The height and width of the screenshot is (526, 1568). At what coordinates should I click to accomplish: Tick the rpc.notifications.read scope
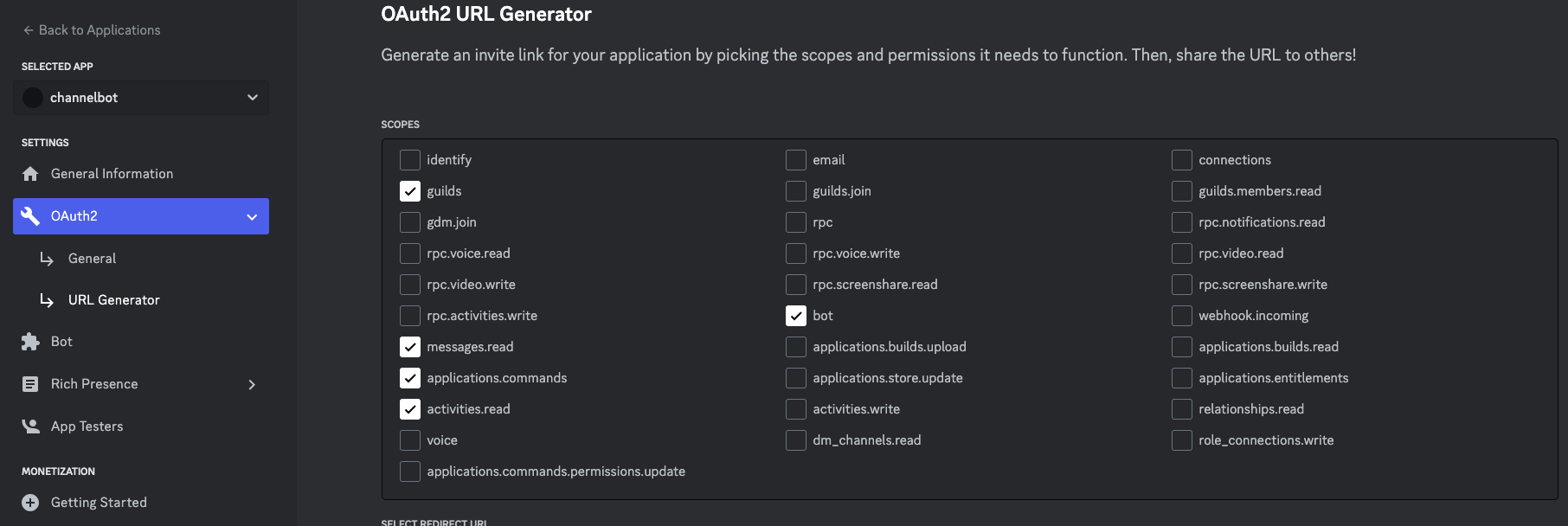pyautogui.click(x=1182, y=222)
